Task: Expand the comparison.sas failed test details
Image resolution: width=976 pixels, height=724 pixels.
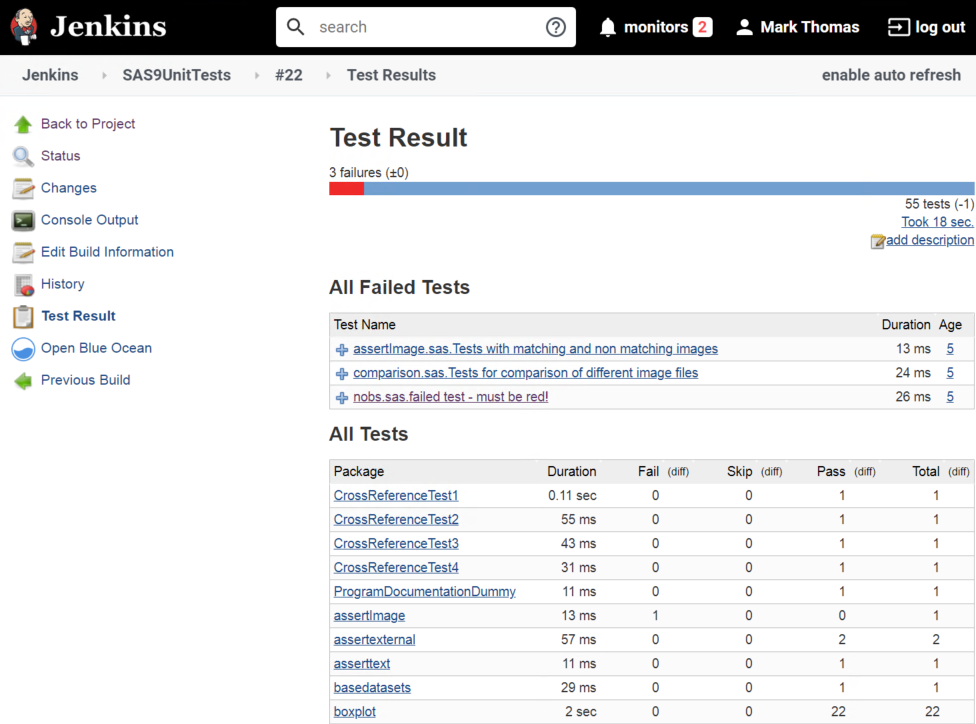Action: coord(342,374)
